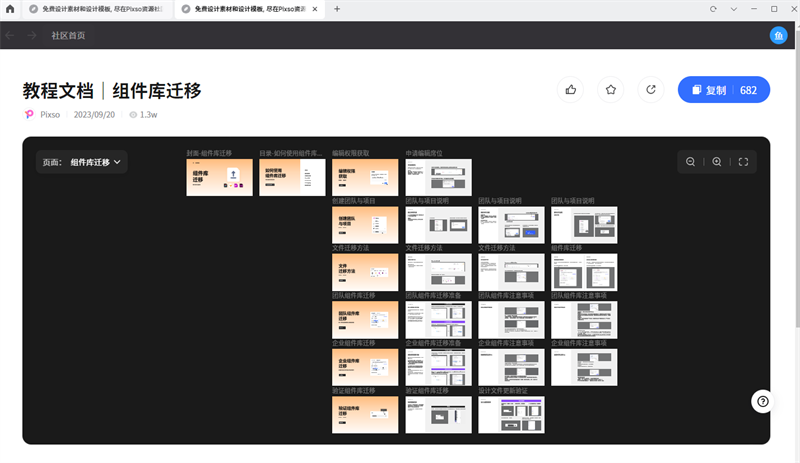Zoom out the preview canvas
This screenshot has height=463, width=800.
point(691,162)
